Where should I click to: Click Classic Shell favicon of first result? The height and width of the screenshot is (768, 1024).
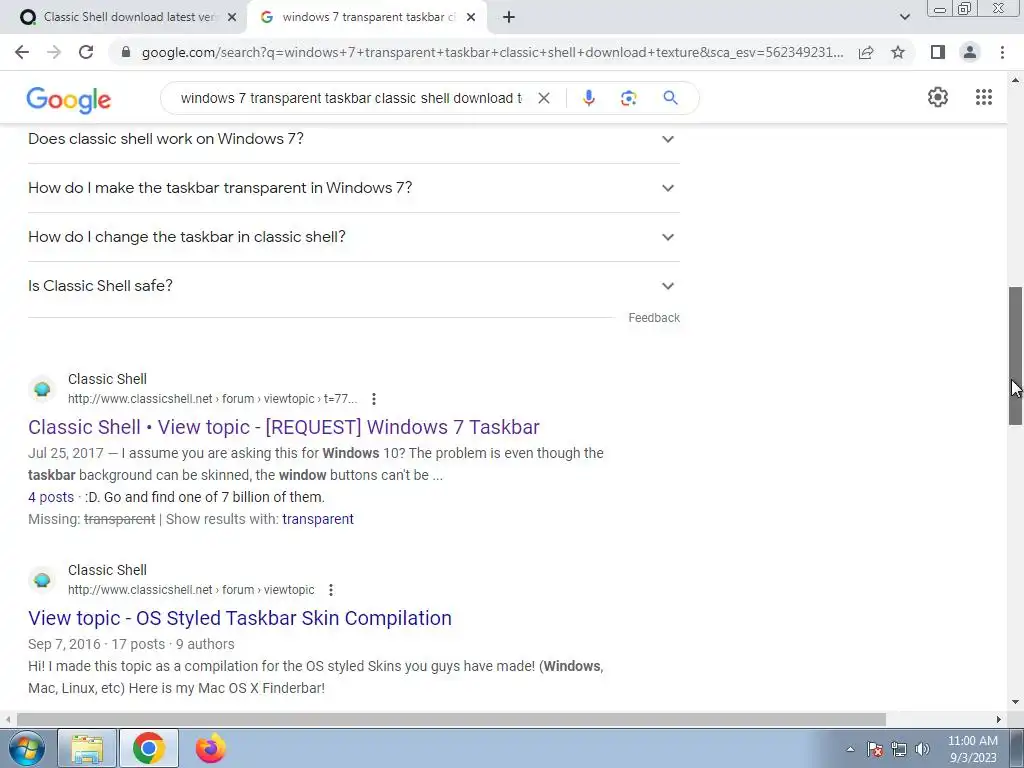tap(42, 389)
